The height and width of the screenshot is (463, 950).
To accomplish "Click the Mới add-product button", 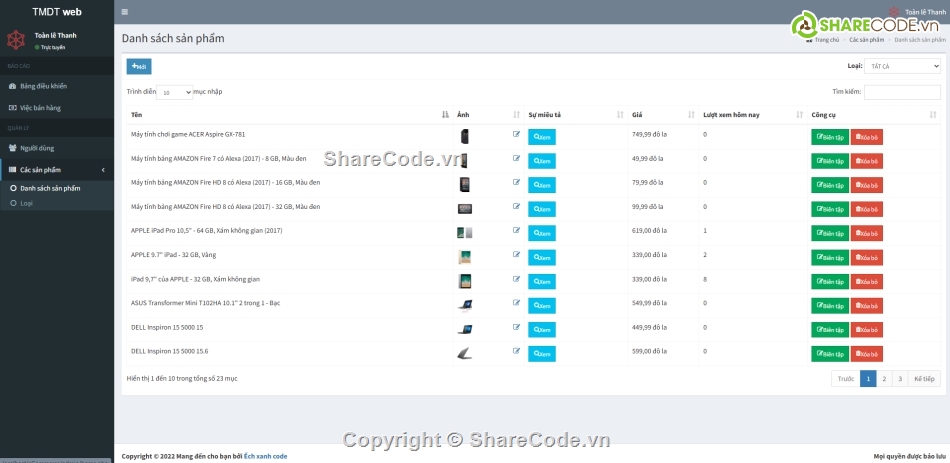I will 139,66.
